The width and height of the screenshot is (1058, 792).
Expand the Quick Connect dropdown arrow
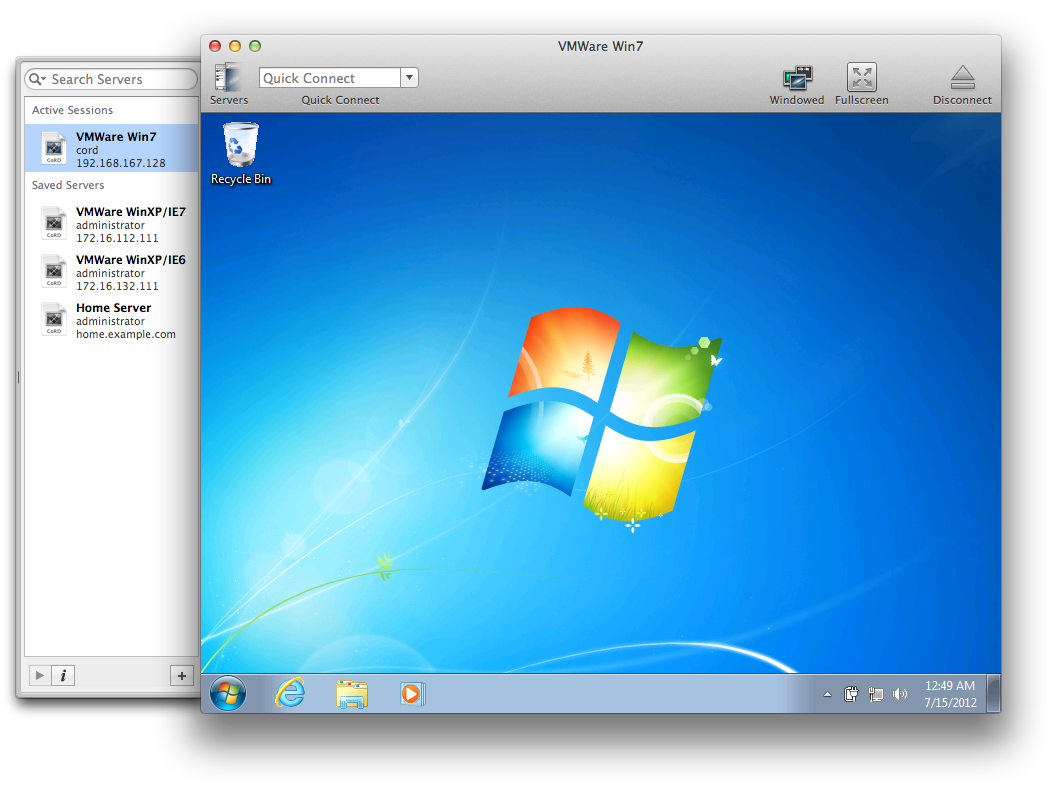410,78
